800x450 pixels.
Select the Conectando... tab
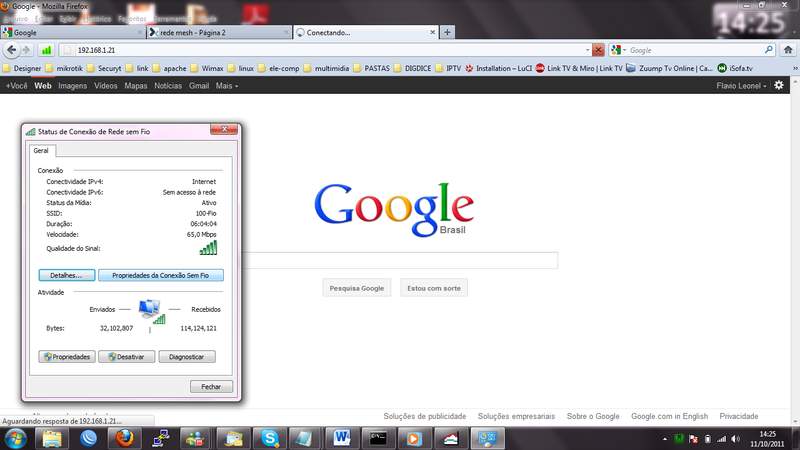tap(365, 32)
